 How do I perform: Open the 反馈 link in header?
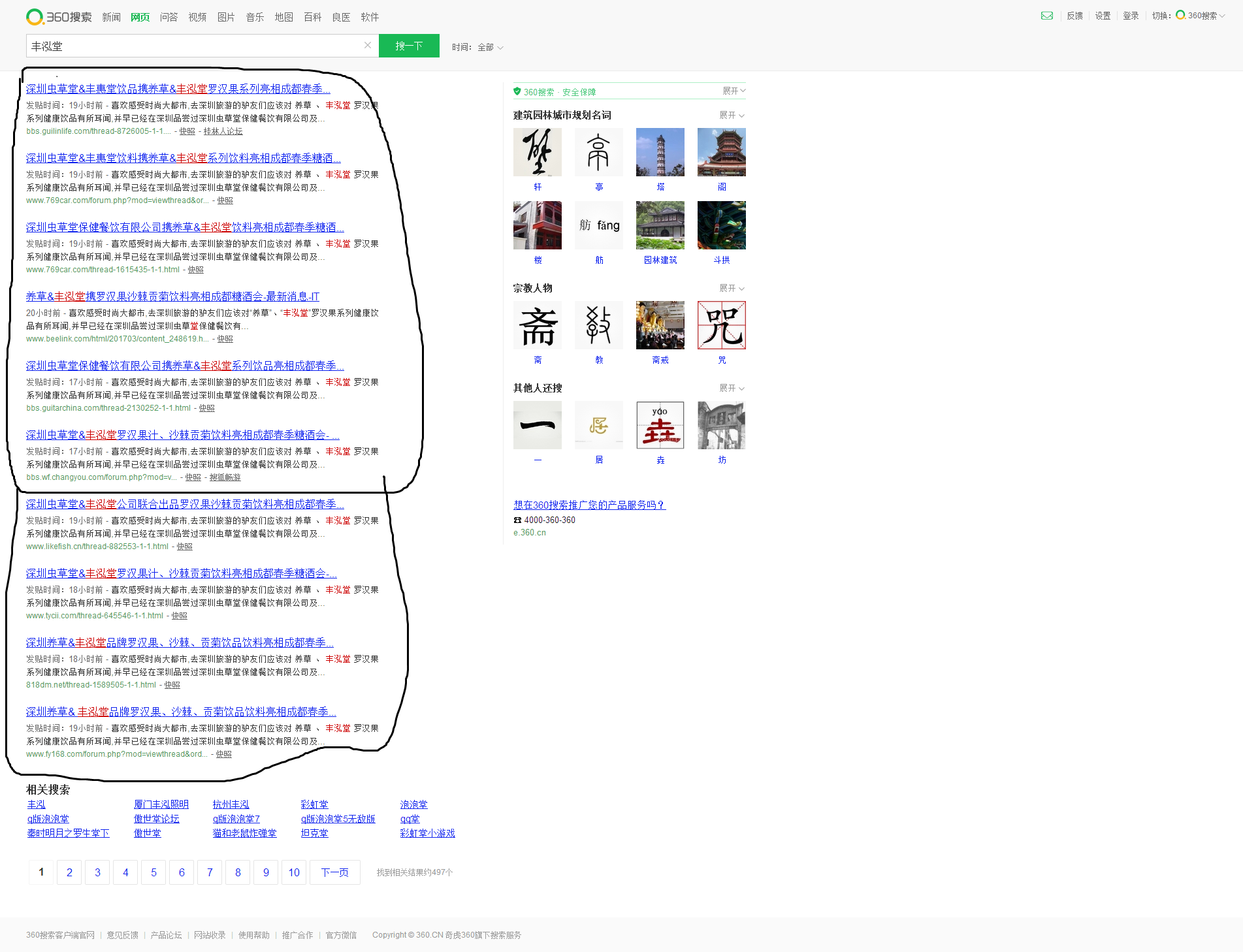click(1074, 16)
